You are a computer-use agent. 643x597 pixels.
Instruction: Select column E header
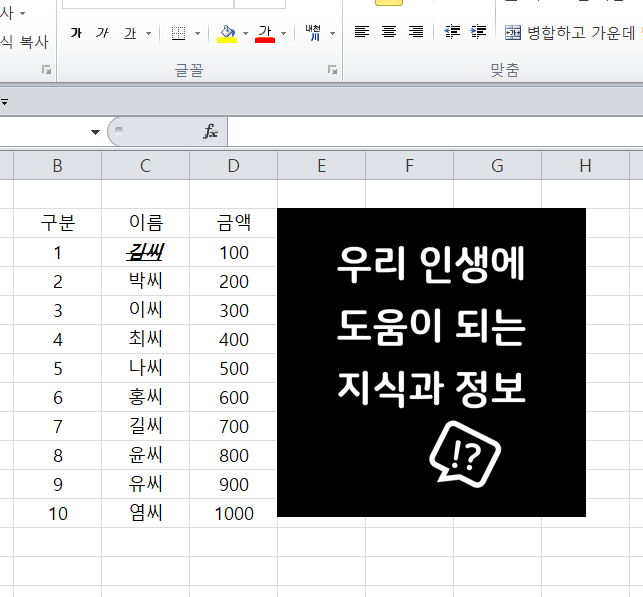click(322, 166)
